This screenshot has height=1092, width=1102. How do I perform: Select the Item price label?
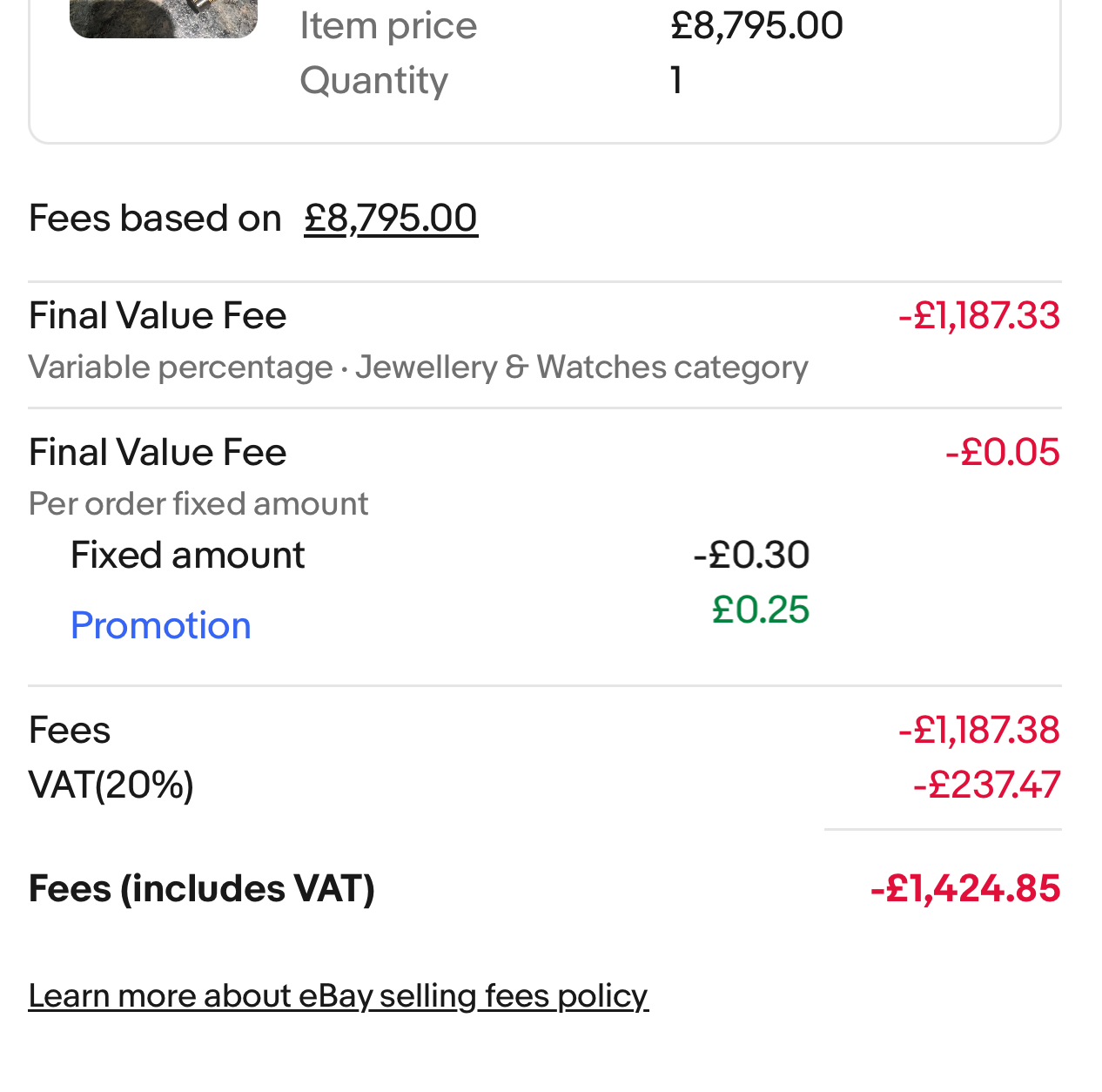point(388,26)
